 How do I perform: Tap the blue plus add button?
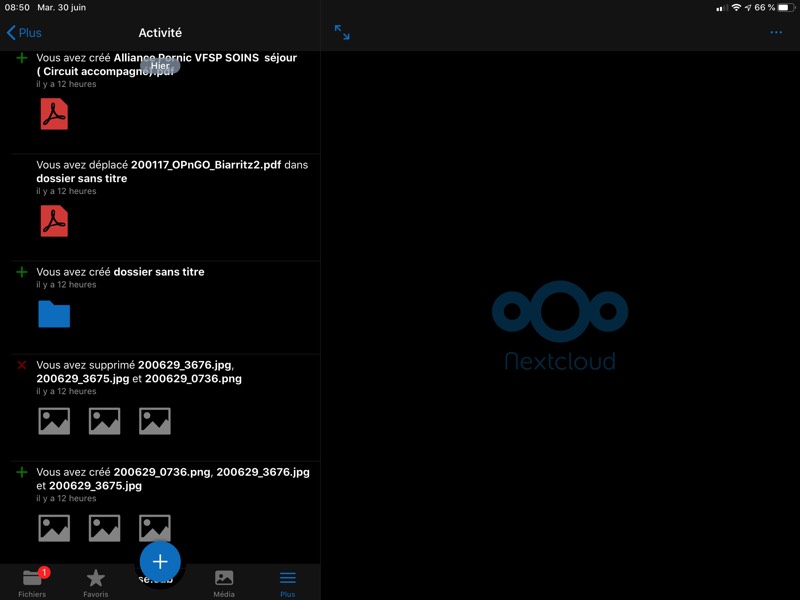coord(160,561)
